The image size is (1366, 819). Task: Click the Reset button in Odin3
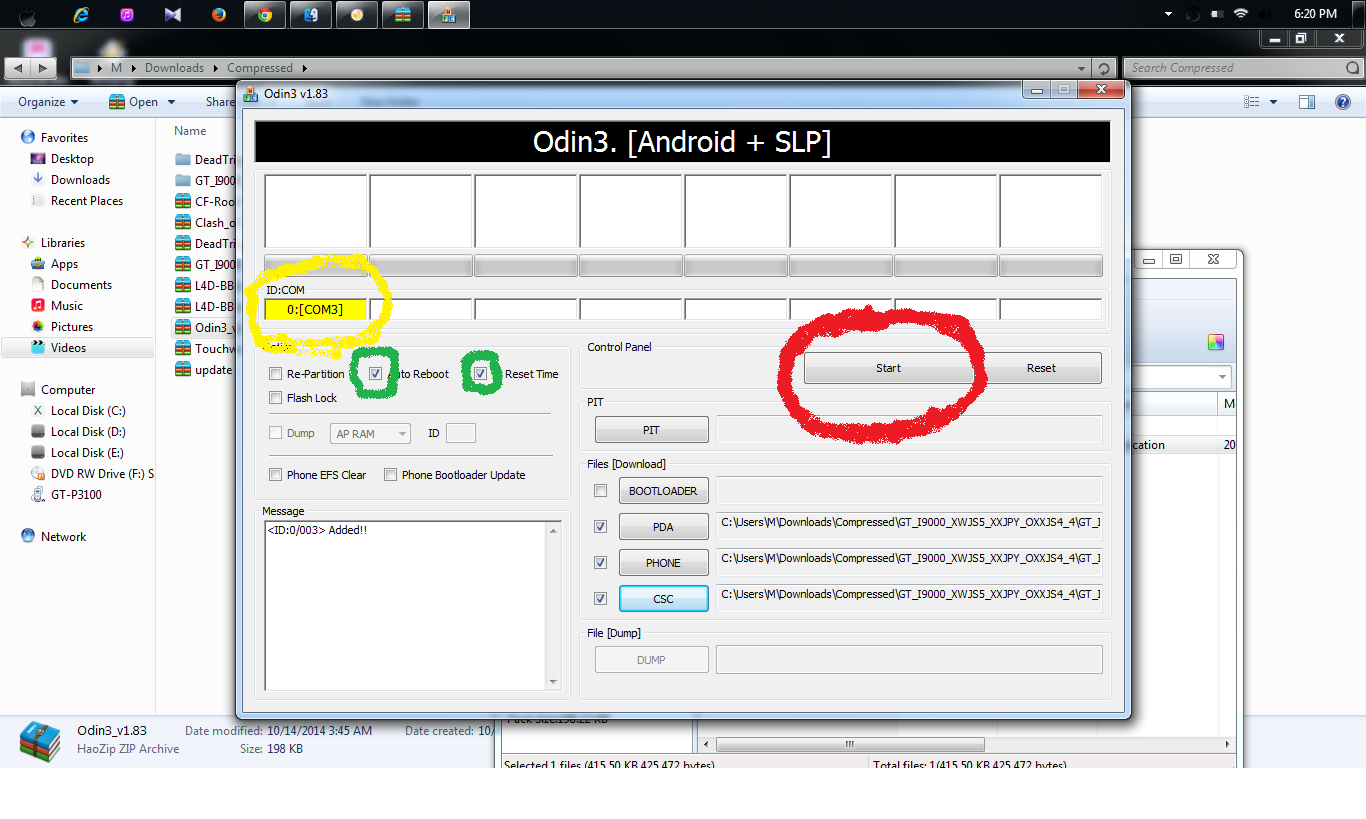(x=1041, y=368)
